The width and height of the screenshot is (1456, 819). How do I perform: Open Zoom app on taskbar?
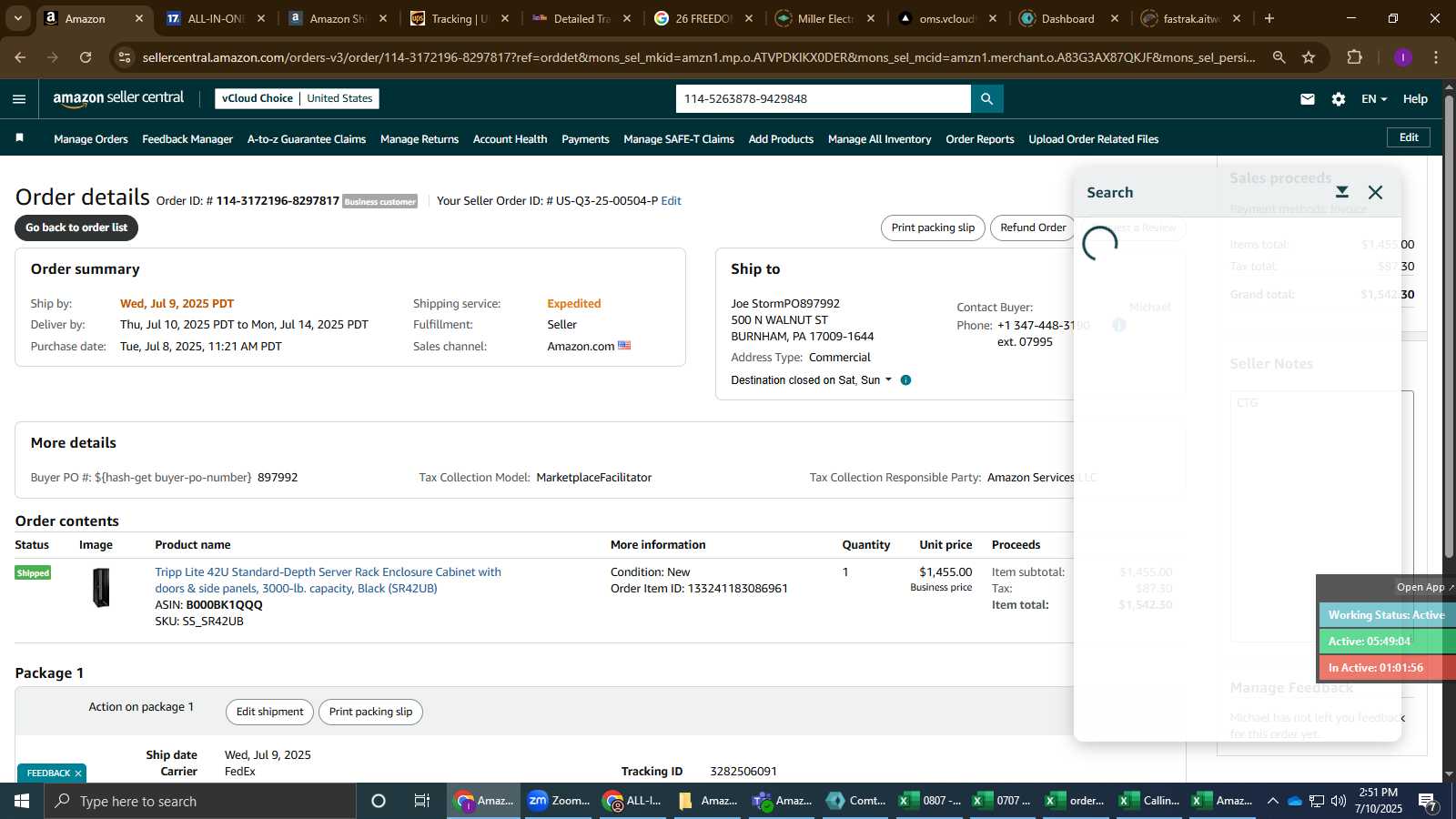pyautogui.click(x=559, y=801)
